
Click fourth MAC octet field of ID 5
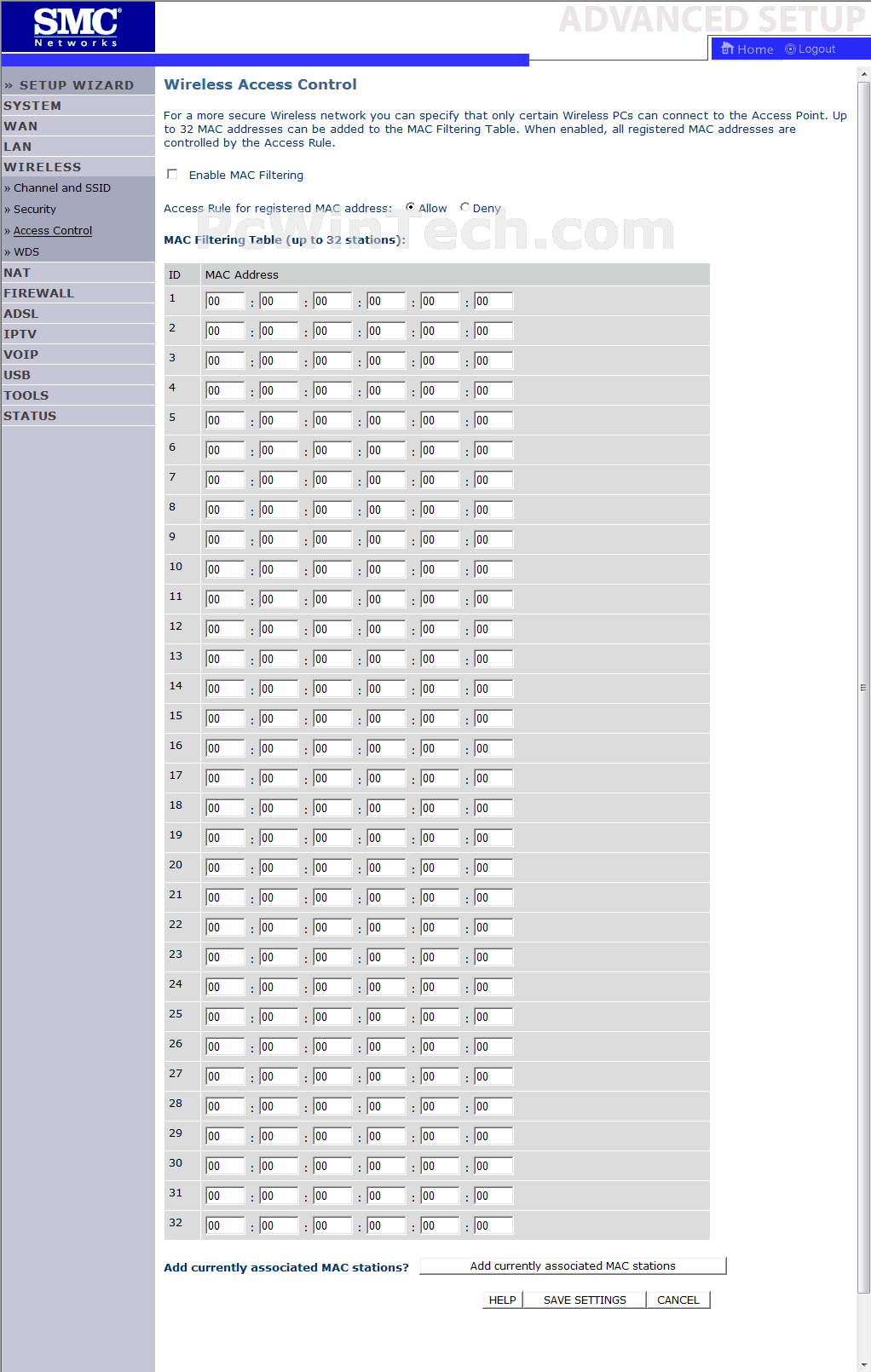click(x=386, y=420)
